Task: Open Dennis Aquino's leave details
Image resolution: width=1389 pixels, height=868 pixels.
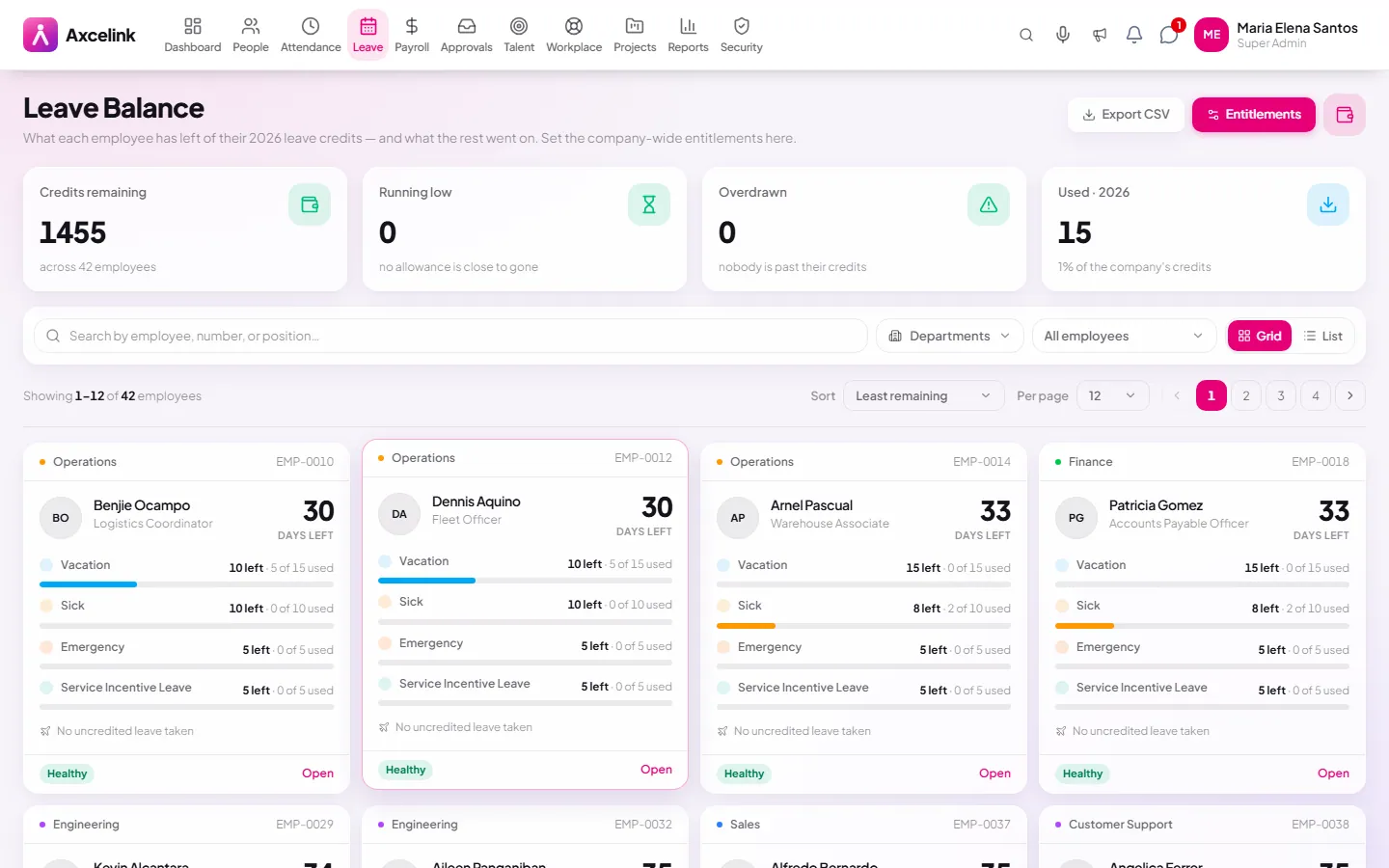Action: [x=656, y=770]
